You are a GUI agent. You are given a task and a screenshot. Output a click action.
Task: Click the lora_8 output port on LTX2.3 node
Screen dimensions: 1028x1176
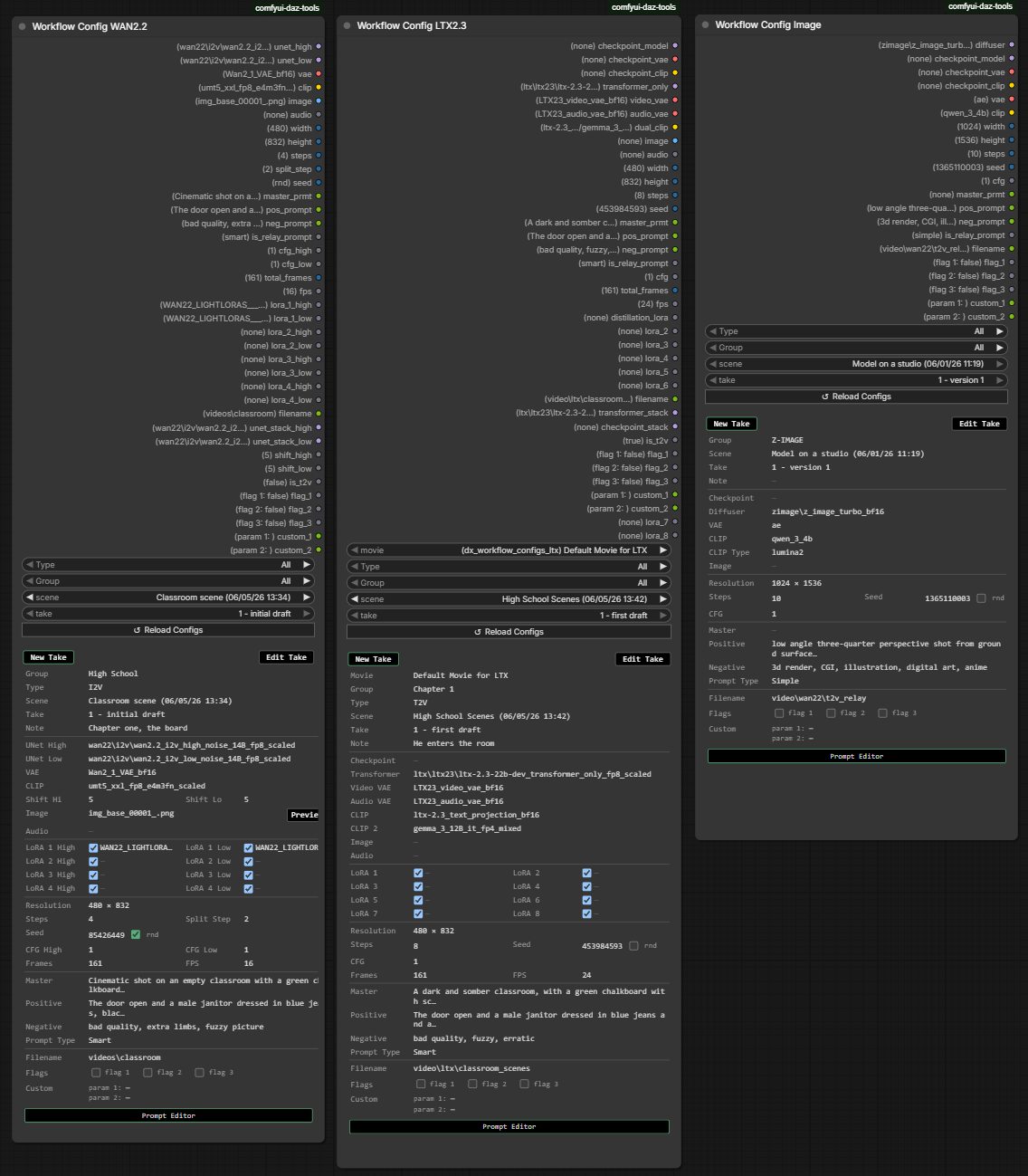tap(675, 535)
